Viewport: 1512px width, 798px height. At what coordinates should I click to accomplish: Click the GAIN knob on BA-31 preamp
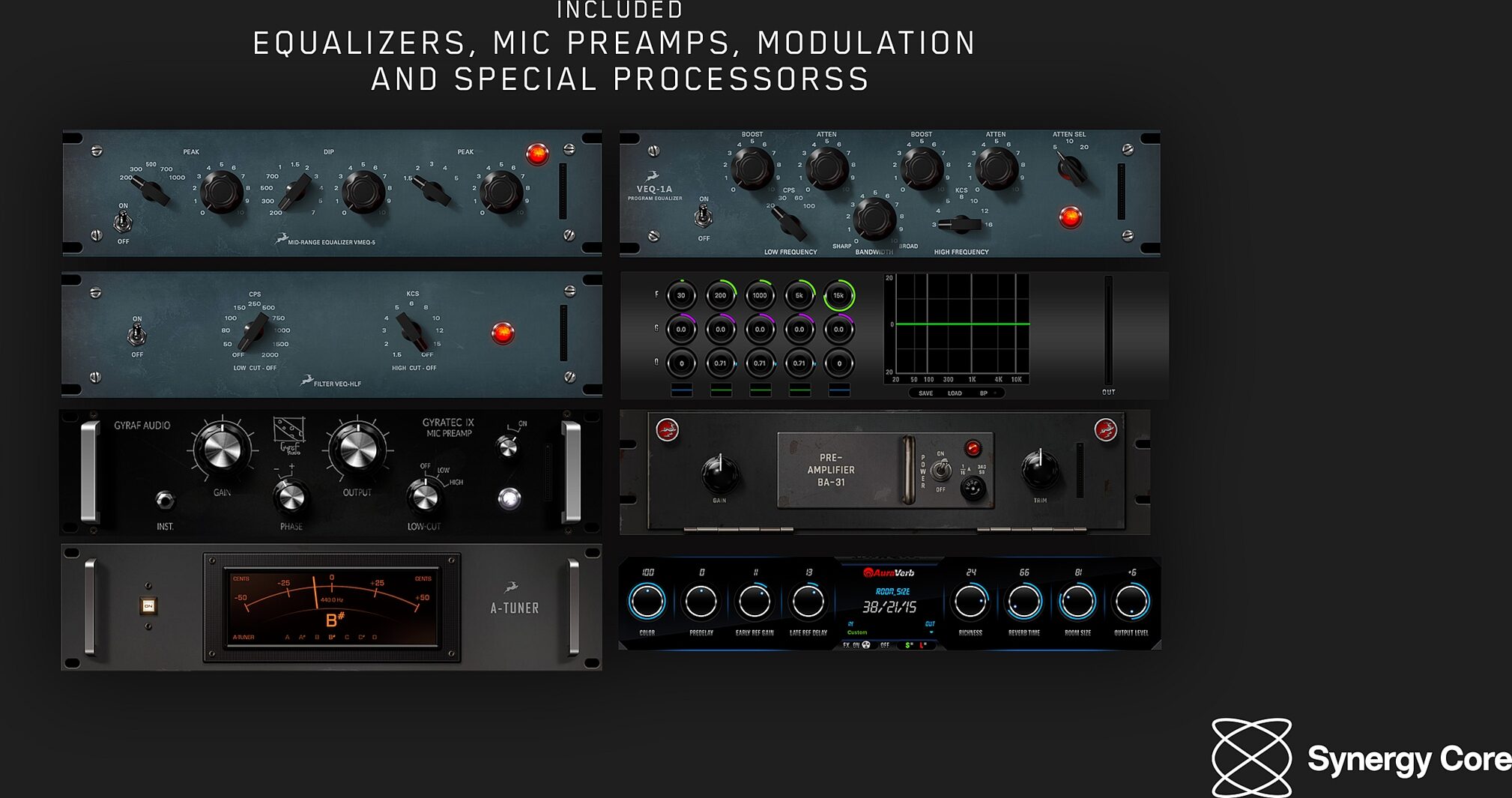(x=719, y=474)
